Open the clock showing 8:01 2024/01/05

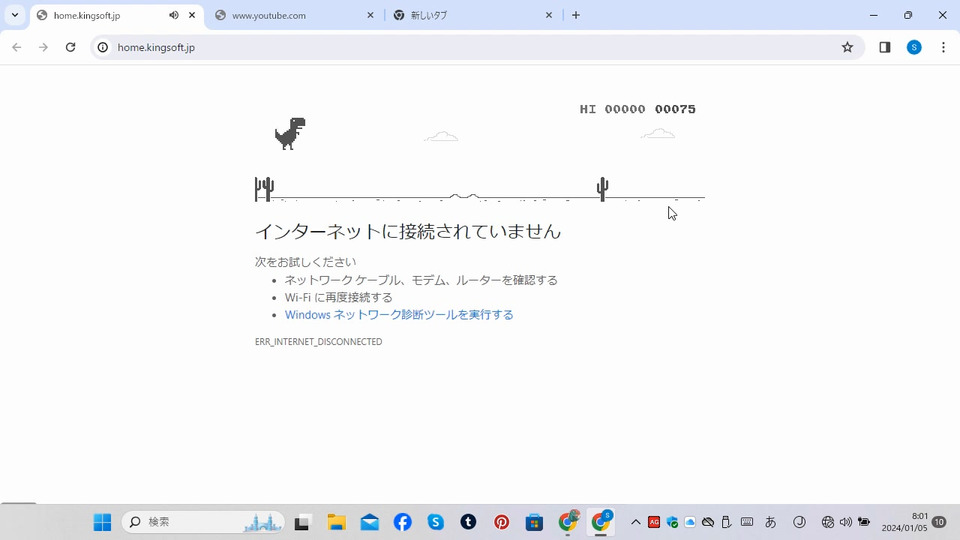(x=905, y=522)
